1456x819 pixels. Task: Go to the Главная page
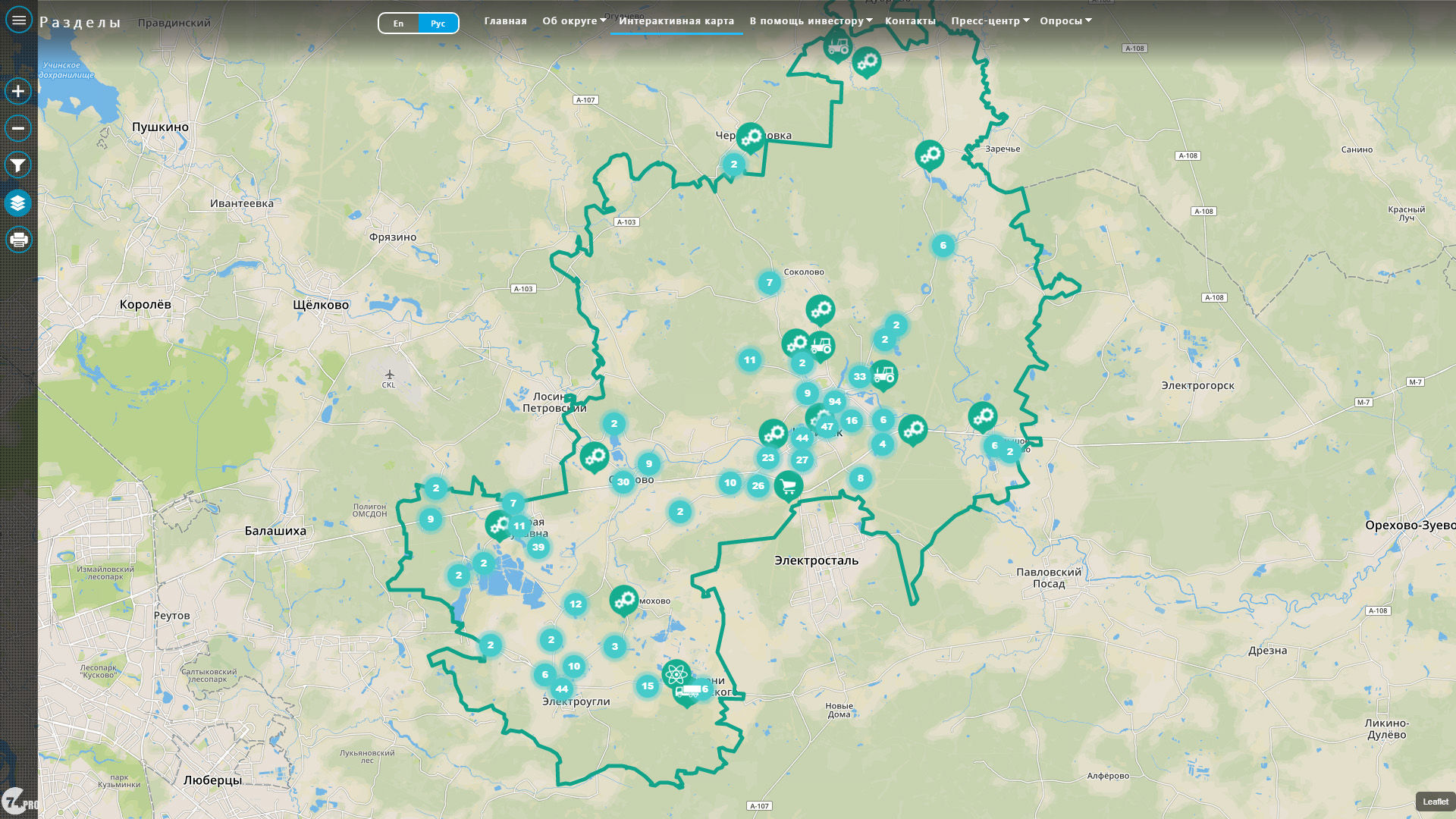coord(505,21)
